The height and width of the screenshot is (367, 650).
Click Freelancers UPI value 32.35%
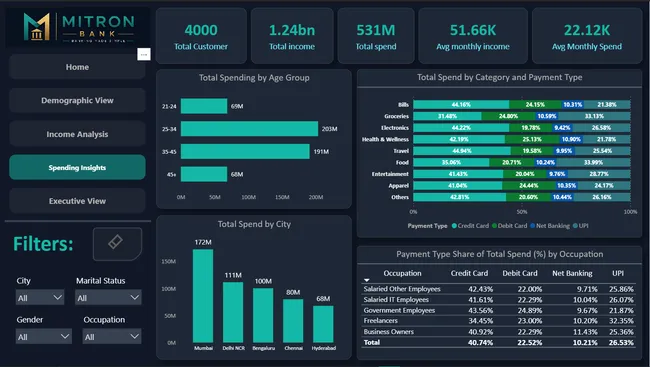point(621,321)
